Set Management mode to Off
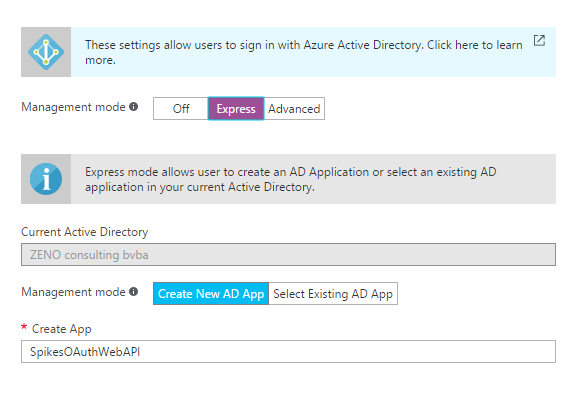574x396 pixels. click(x=181, y=109)
